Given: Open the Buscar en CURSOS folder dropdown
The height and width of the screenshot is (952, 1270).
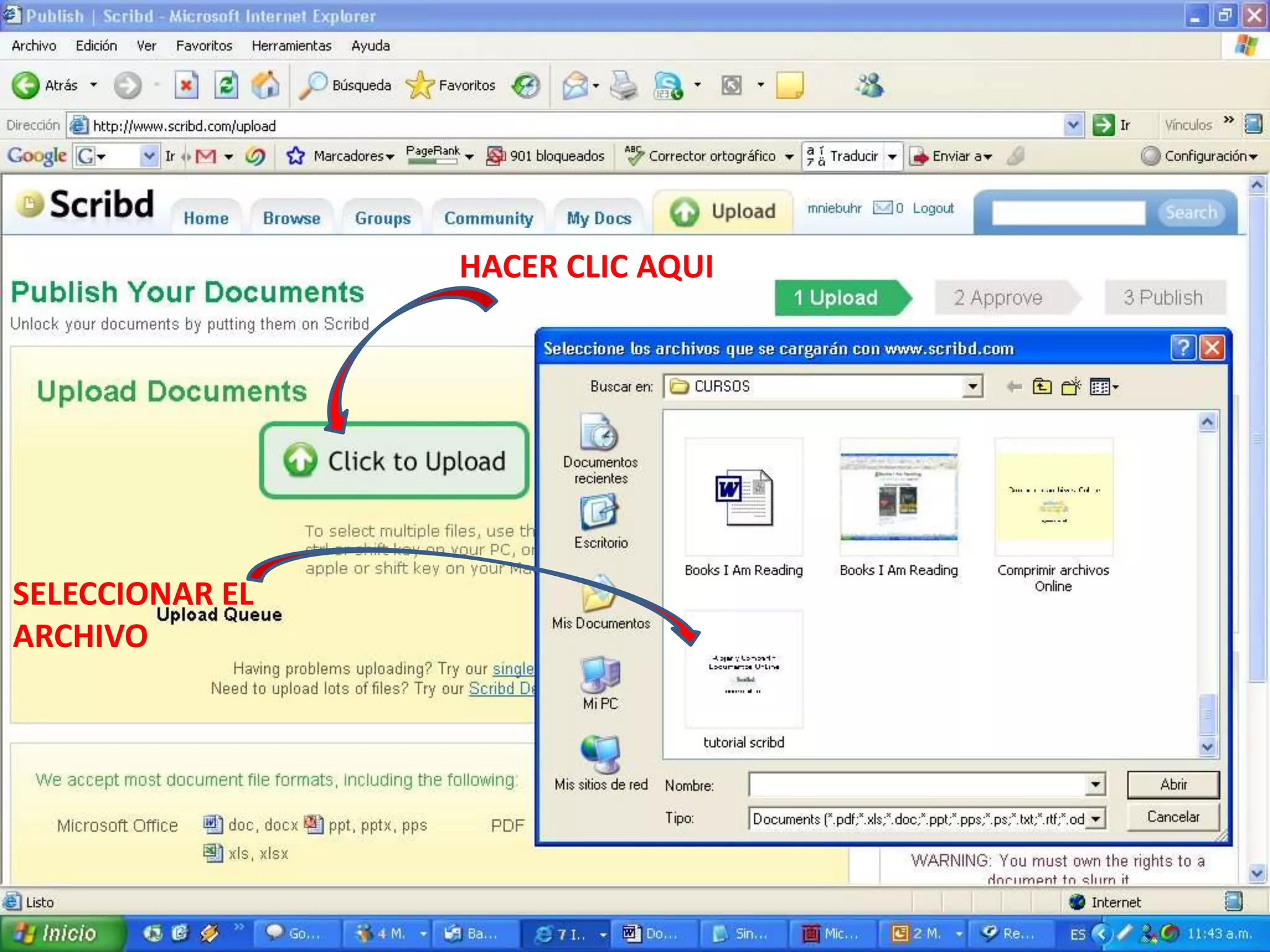Looking at the screenshot, I should [x=972, y=387].
